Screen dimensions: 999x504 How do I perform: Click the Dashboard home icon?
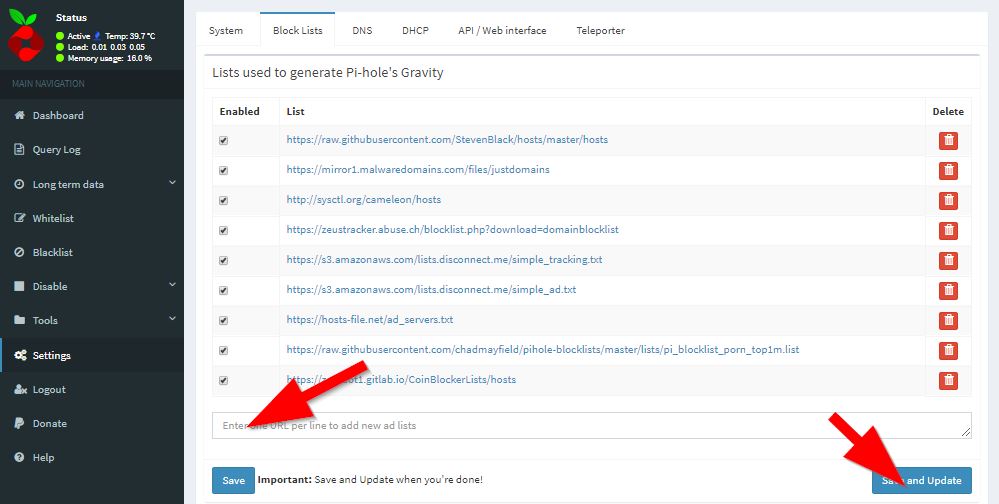(20, 115)
